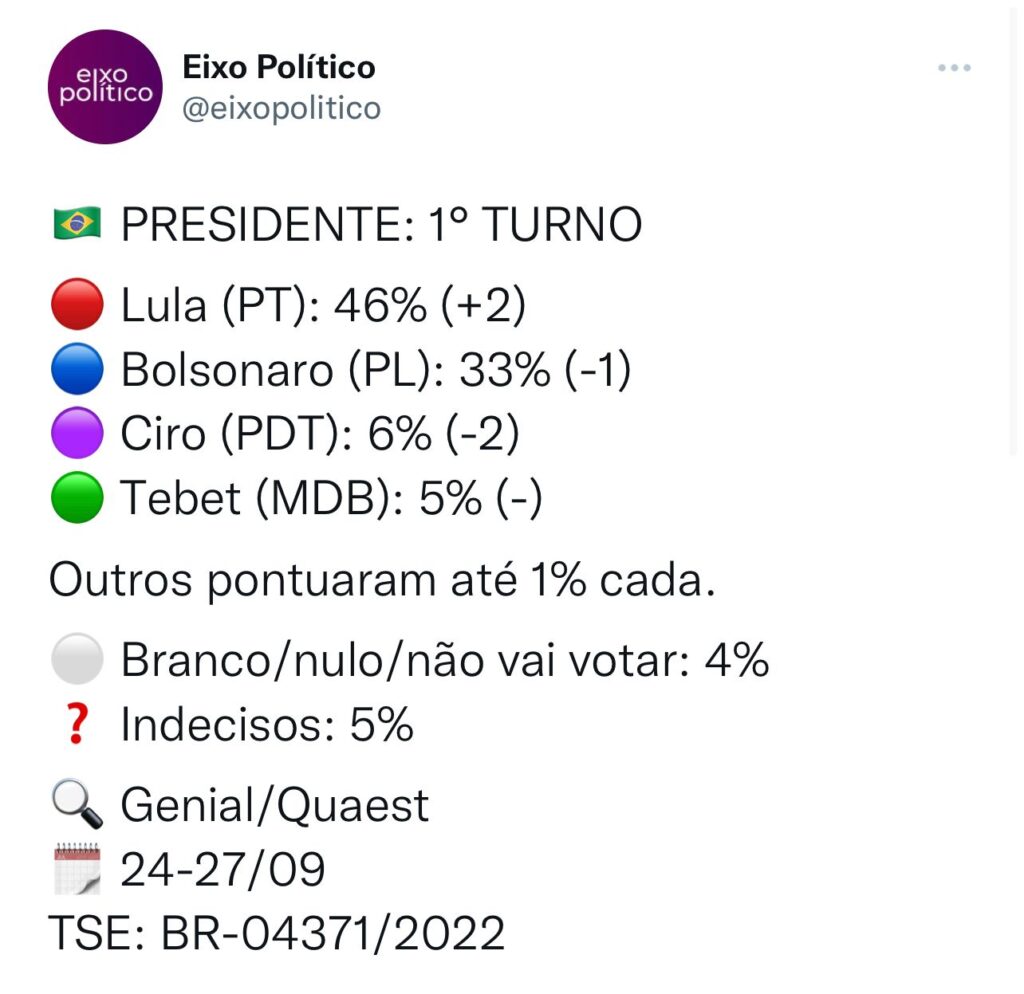Click the magnifying glass by Genial/Quaest

[76, 805]
